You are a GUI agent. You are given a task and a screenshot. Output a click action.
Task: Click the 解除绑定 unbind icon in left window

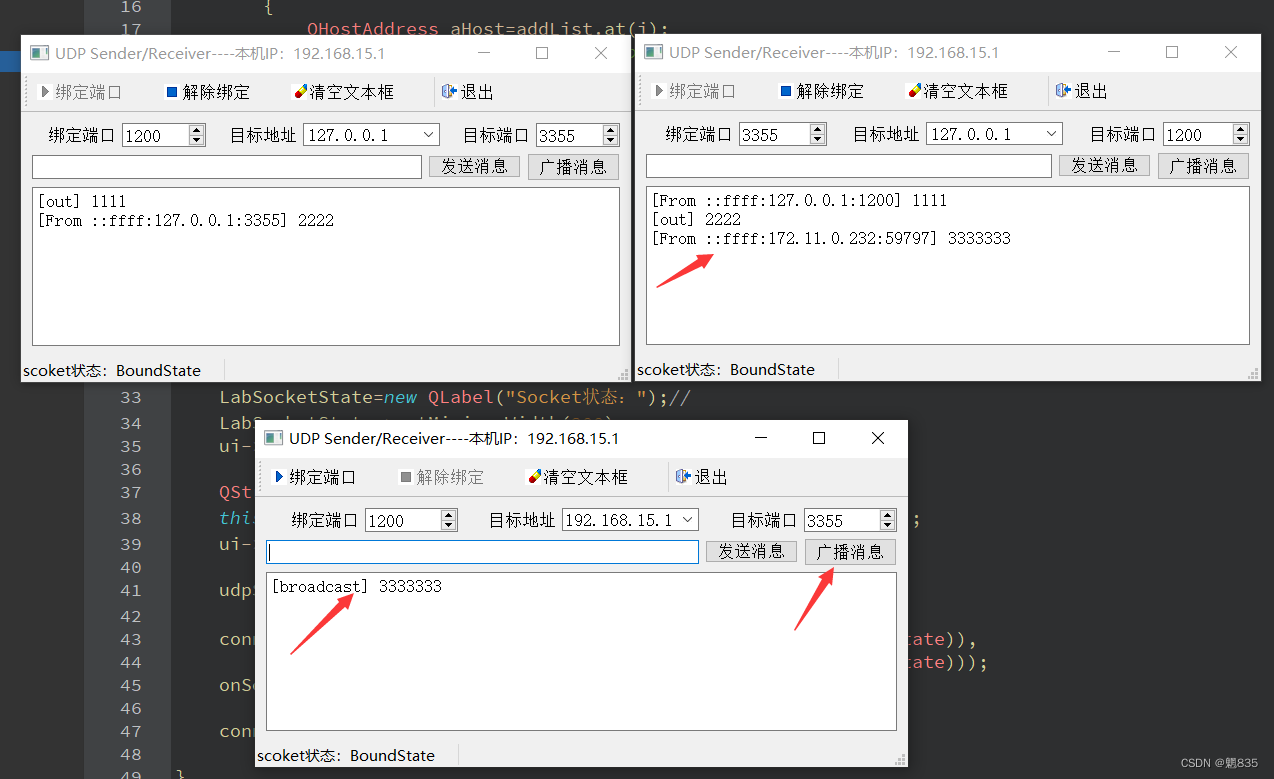point(172,91)
